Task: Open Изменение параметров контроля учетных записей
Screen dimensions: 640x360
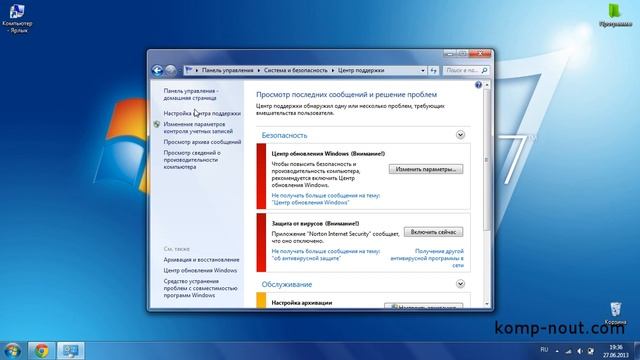Action: [198, 128]
